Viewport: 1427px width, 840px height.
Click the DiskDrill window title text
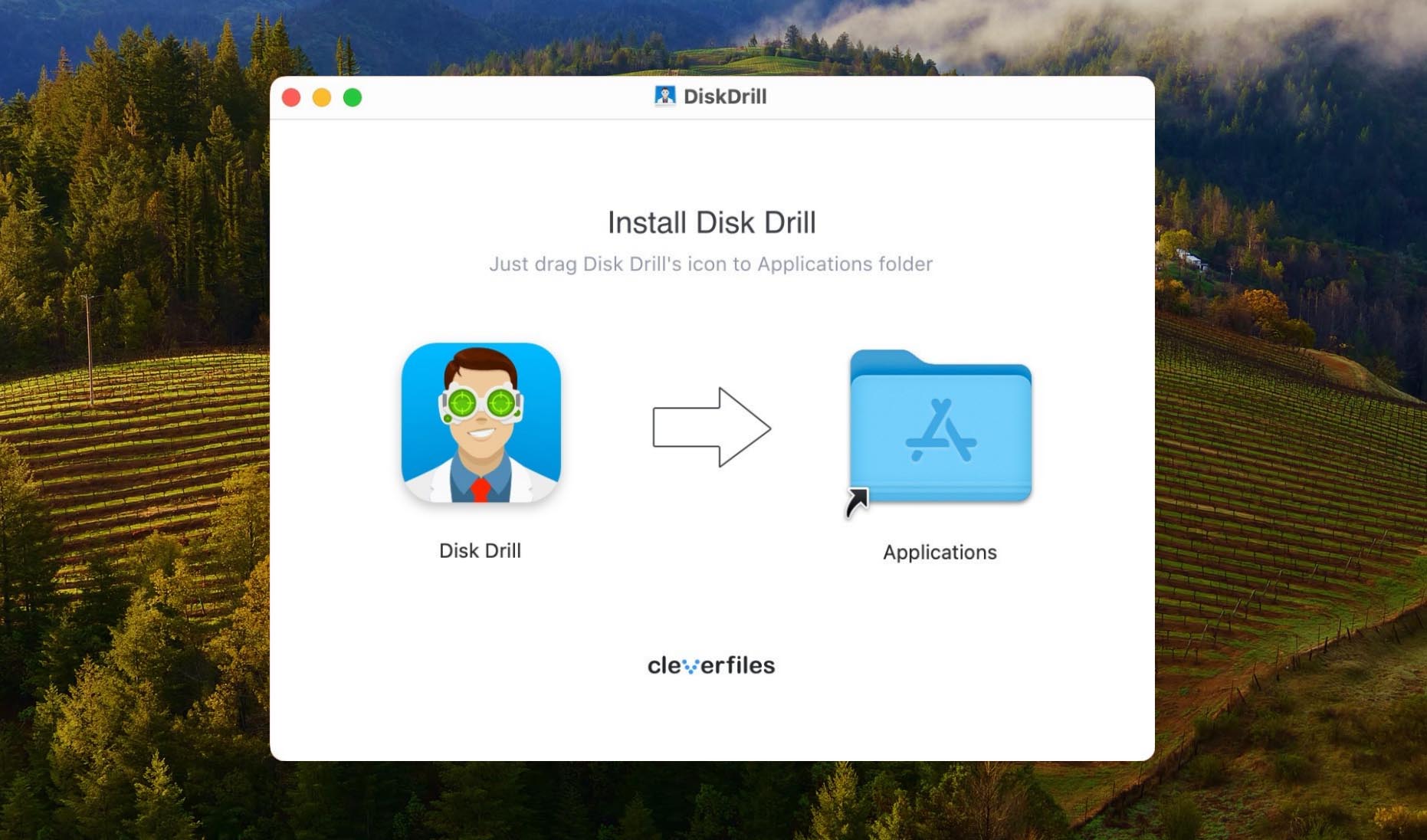[723, 96]
